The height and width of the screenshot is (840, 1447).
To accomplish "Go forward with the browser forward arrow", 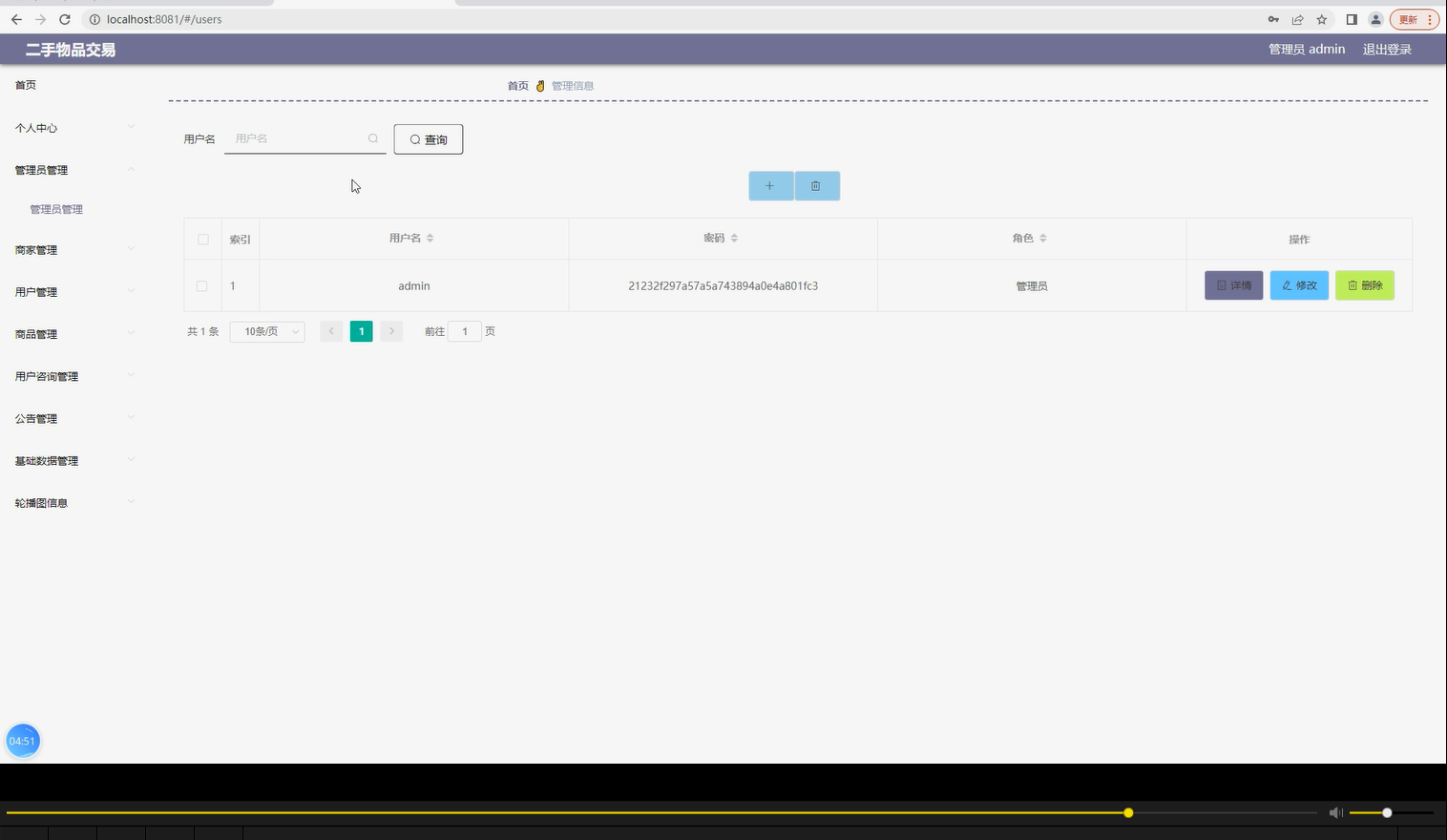I will click(x=40, y=19).
